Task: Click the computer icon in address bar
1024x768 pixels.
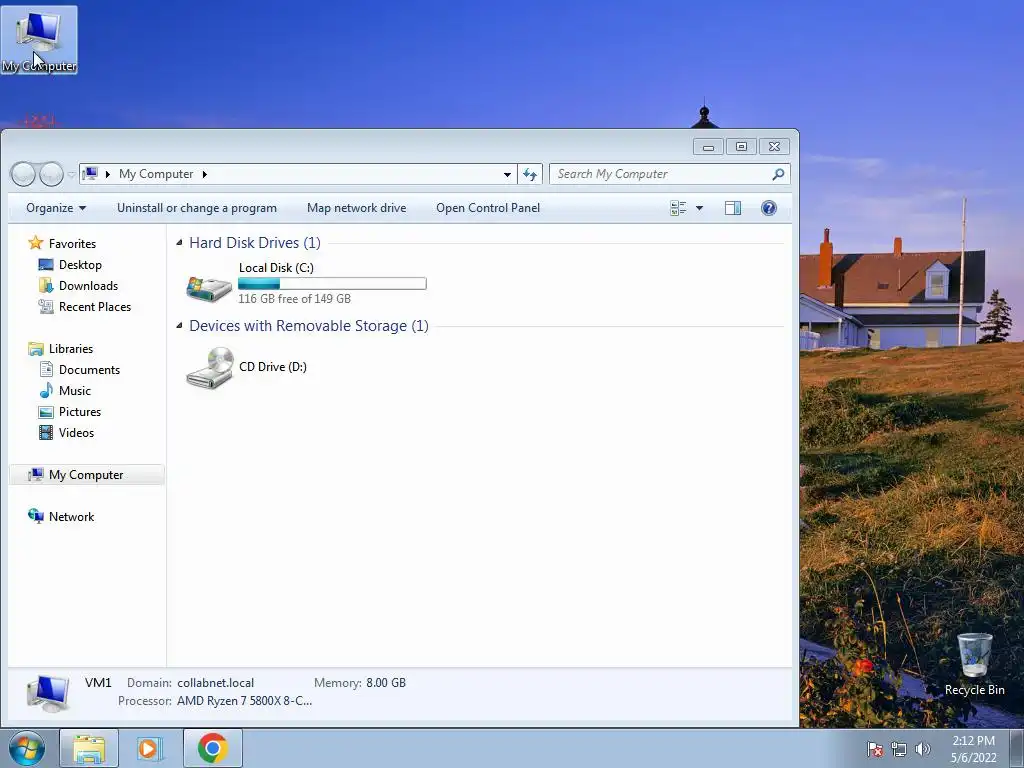Action: click(x=90, y=174)
